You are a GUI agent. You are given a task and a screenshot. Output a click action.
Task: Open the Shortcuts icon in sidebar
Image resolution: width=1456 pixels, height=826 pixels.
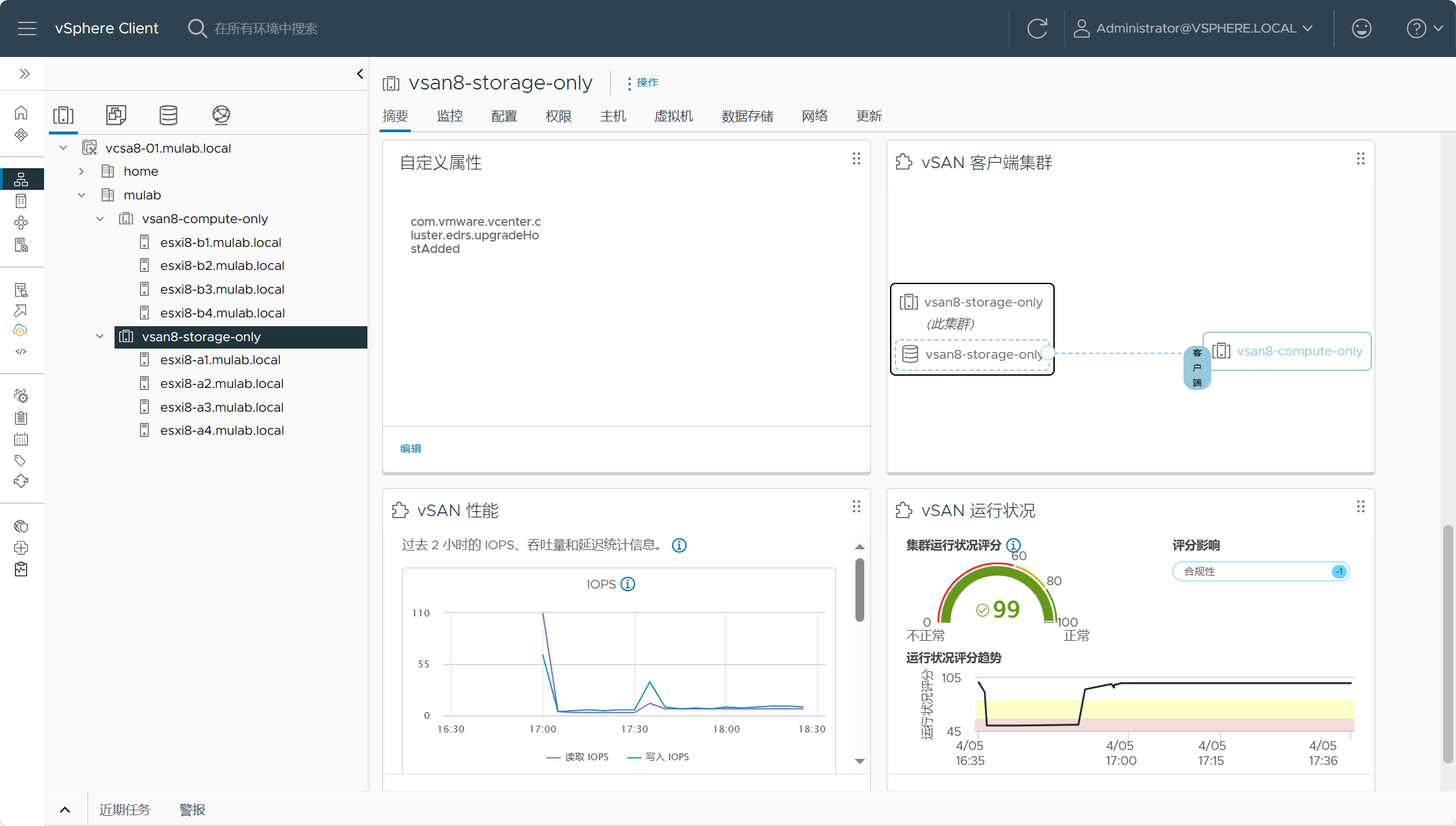pyautogui.click(x=21, y=135)
